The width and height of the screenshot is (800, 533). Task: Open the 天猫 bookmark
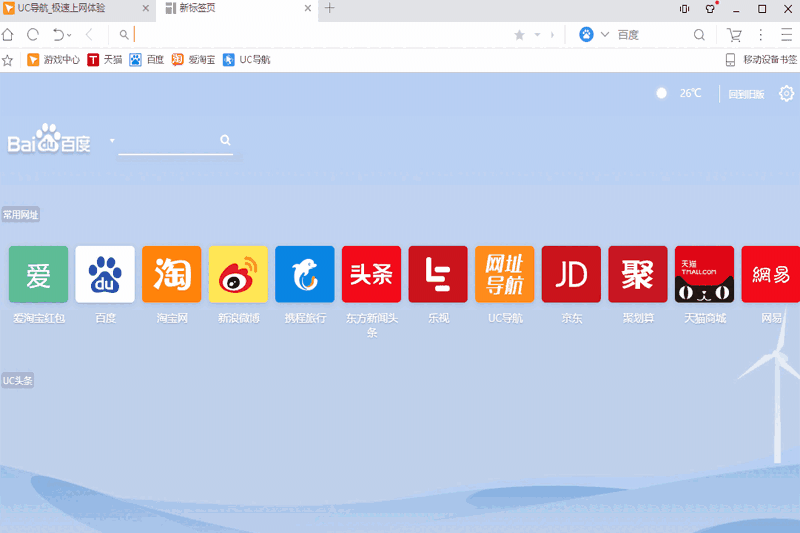(105, 60)
